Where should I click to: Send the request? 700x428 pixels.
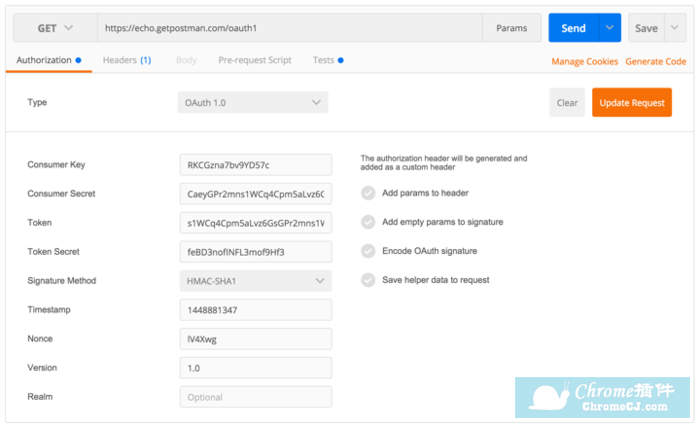pos(573,28)
